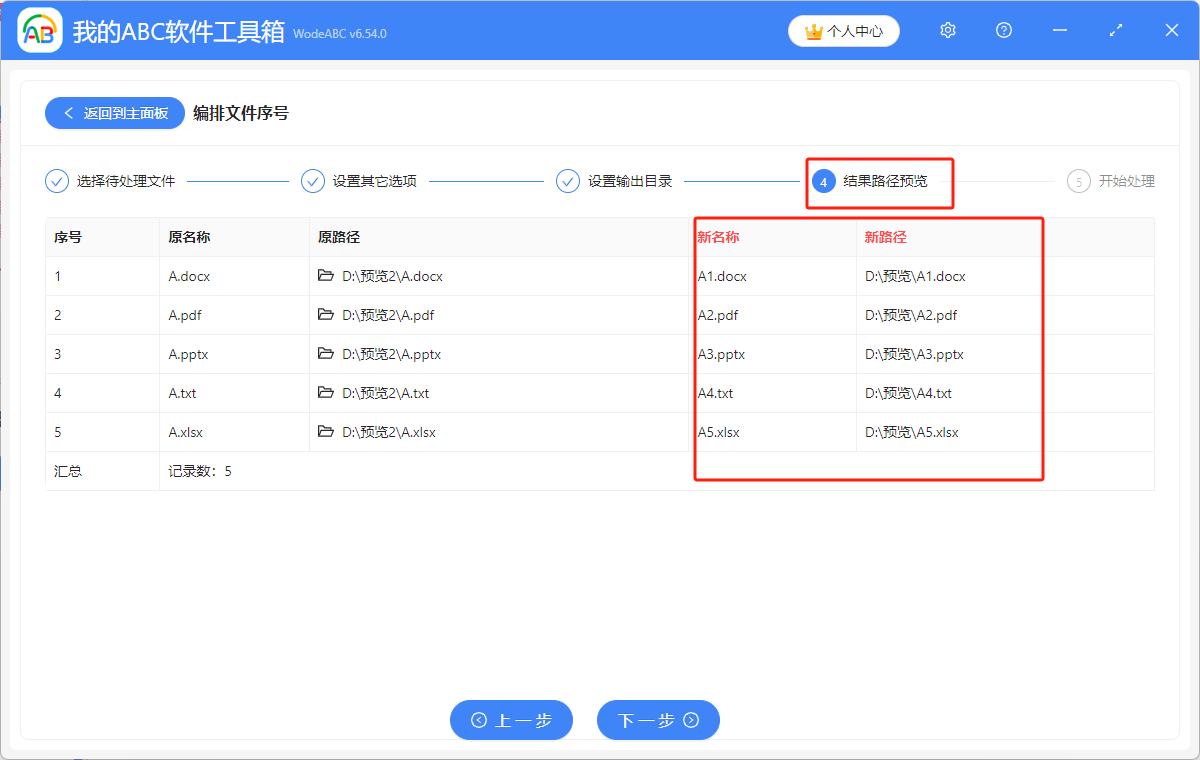Jump to step 5 开始处理
The height and width of the screenshot is (760, 1200).
click(x=1111, y=182)
